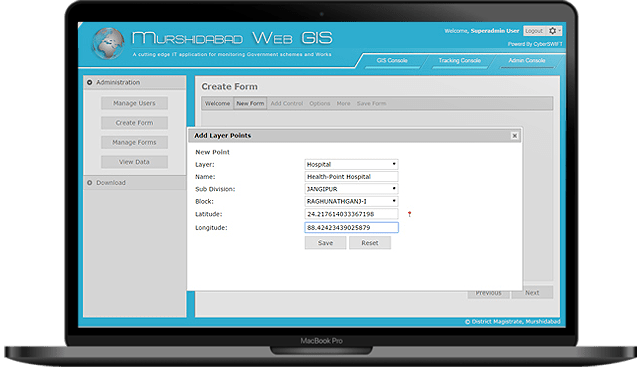Click the globe logo in the header
The height and width of the screenshot is (367, 640).
(x=108, y=43)
